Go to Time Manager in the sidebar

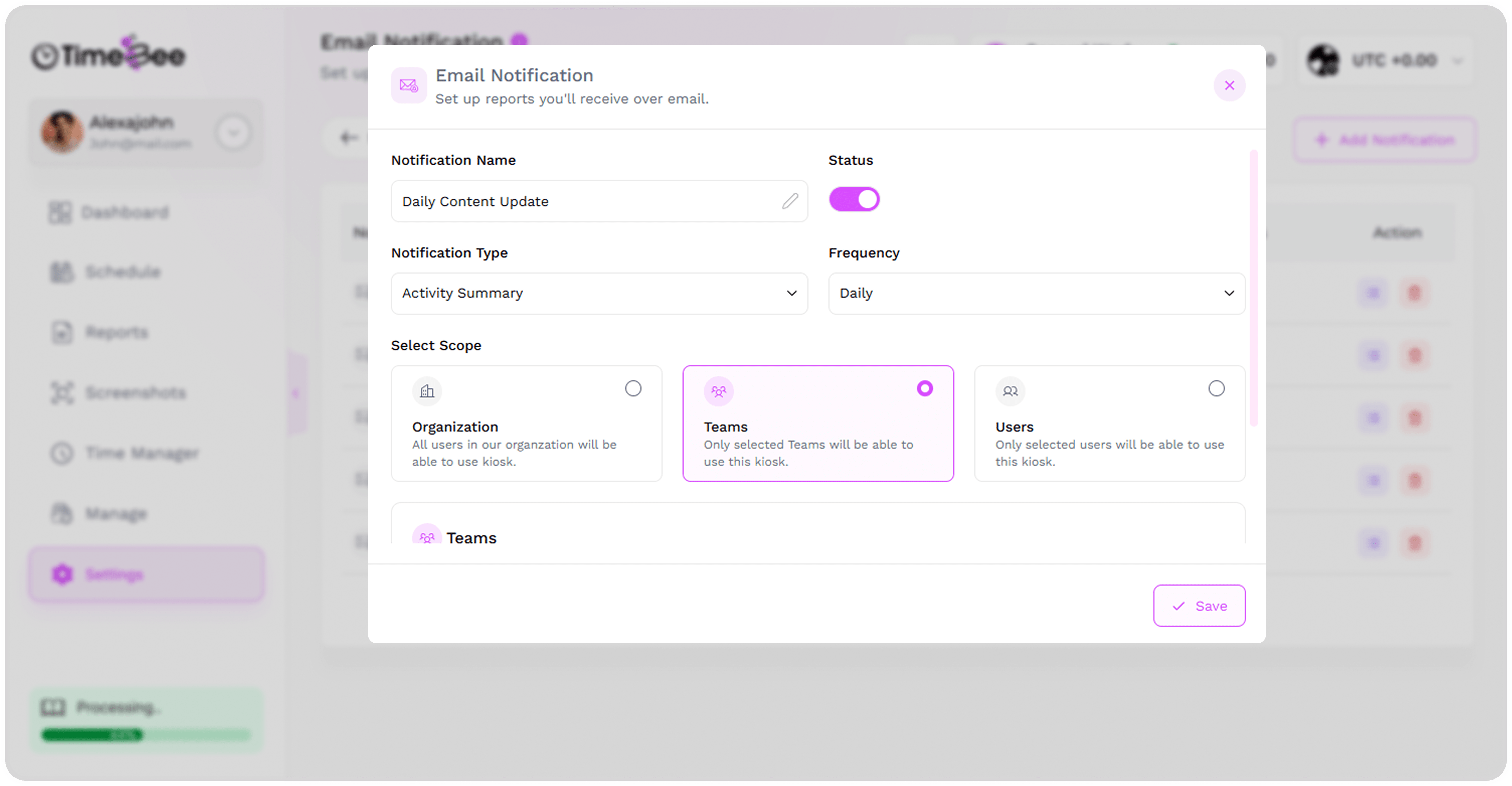pyautogui.click(x=147, y=453)
